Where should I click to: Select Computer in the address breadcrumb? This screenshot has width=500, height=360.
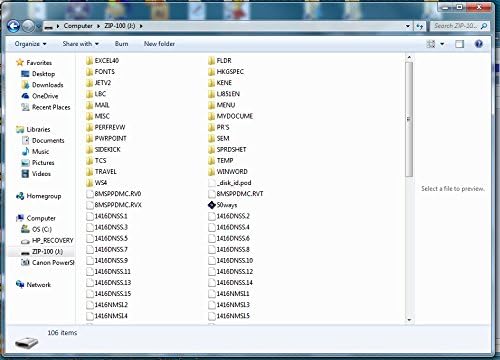[78, 26]
